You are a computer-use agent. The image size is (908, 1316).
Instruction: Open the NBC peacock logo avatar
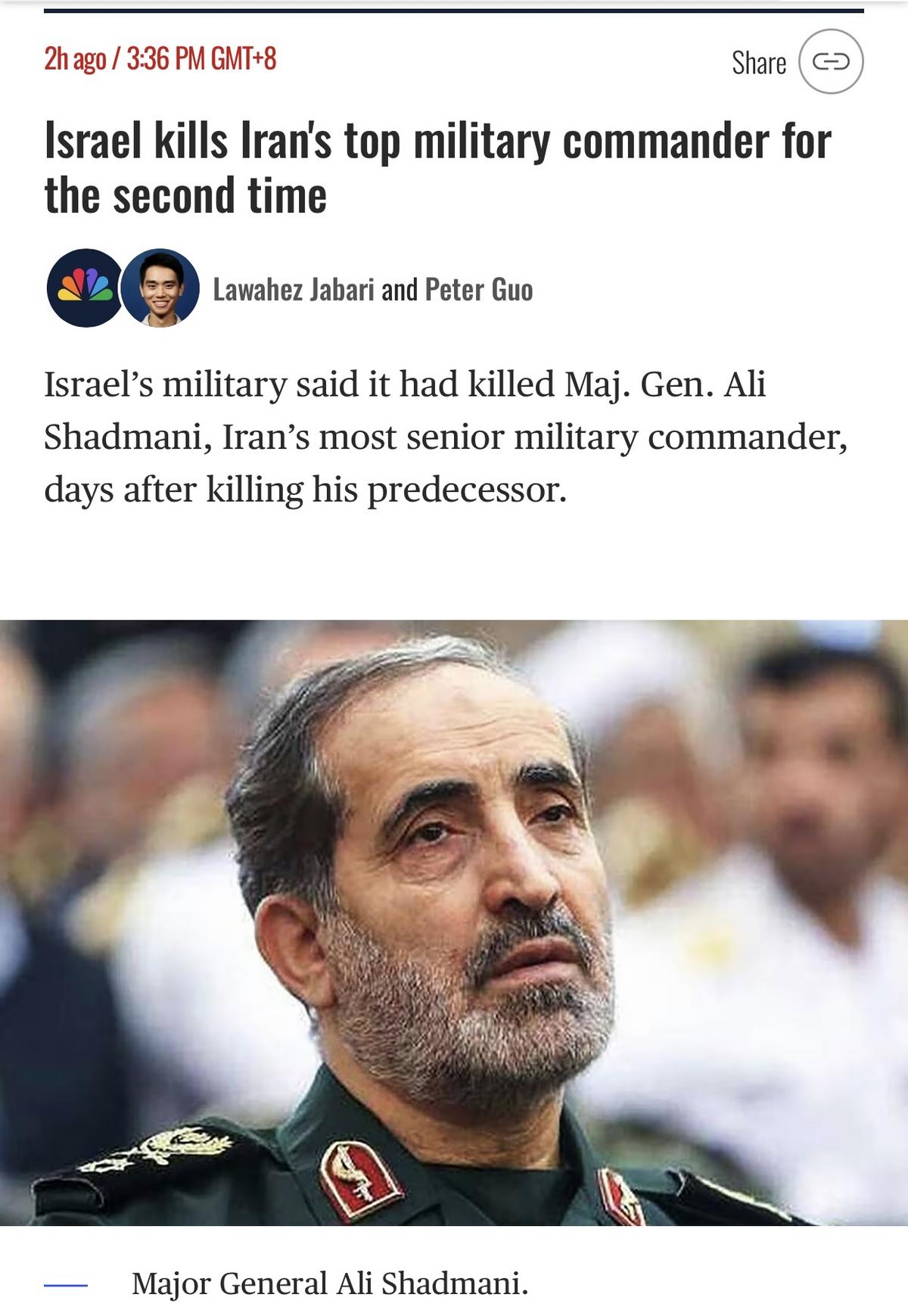pyautogui.click(x=85, y=288)
